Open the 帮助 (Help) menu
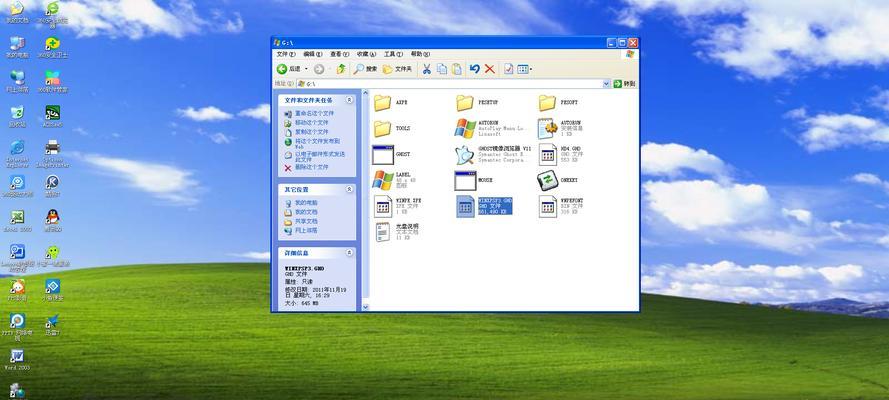 click(420, 54)
